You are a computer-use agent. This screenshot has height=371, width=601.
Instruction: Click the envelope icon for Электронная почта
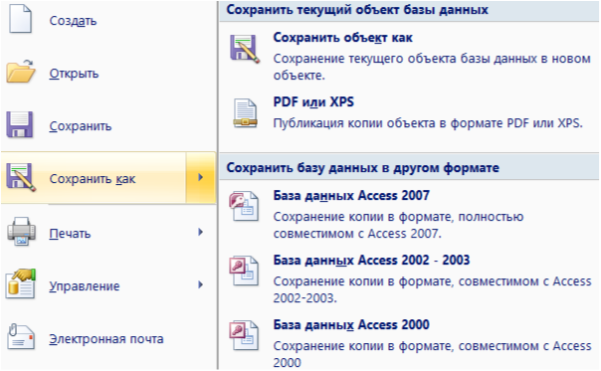click(21, 337)
